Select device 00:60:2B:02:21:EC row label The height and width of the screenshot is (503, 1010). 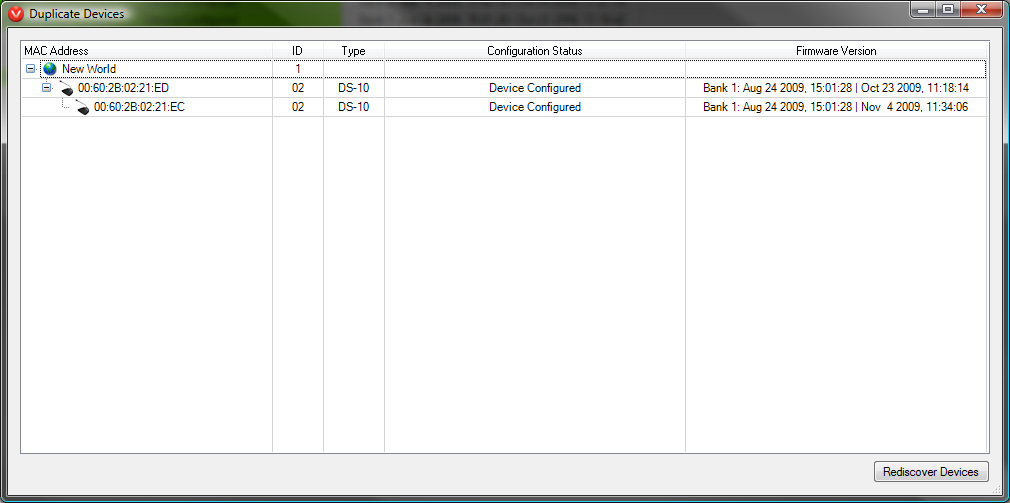139,107
